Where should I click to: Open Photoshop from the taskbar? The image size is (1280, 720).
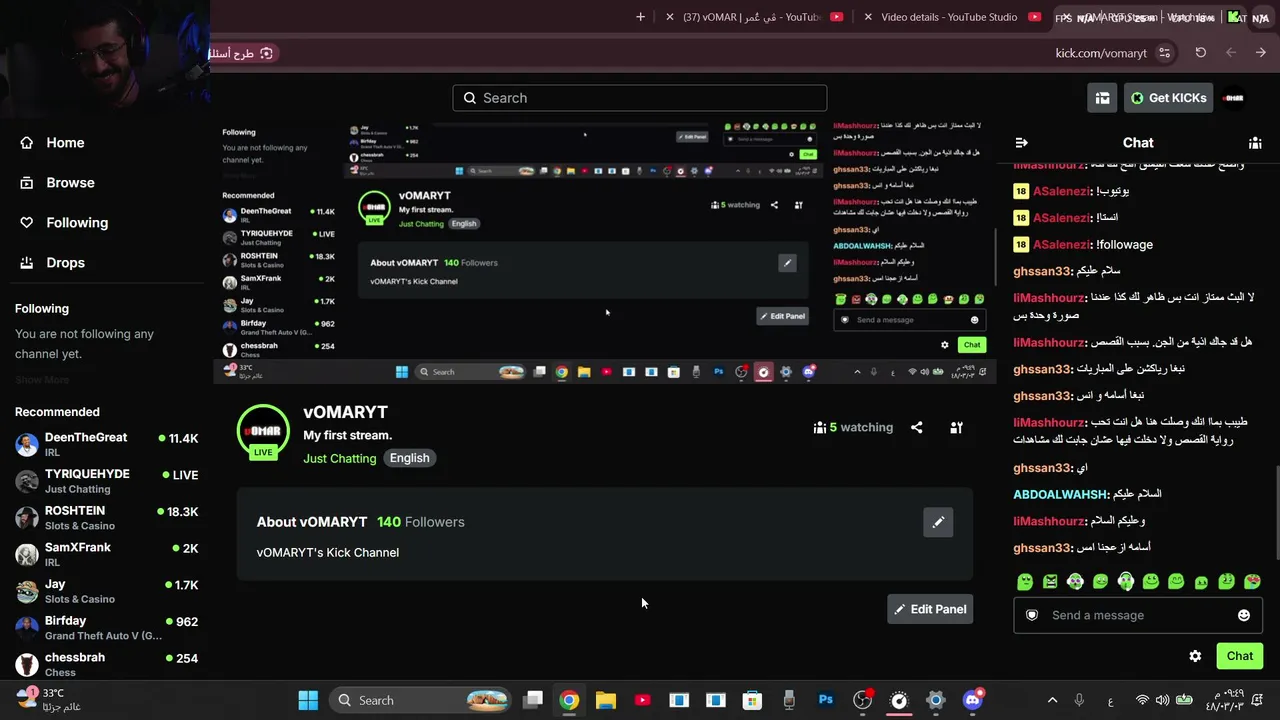click(x=826, y=700)
